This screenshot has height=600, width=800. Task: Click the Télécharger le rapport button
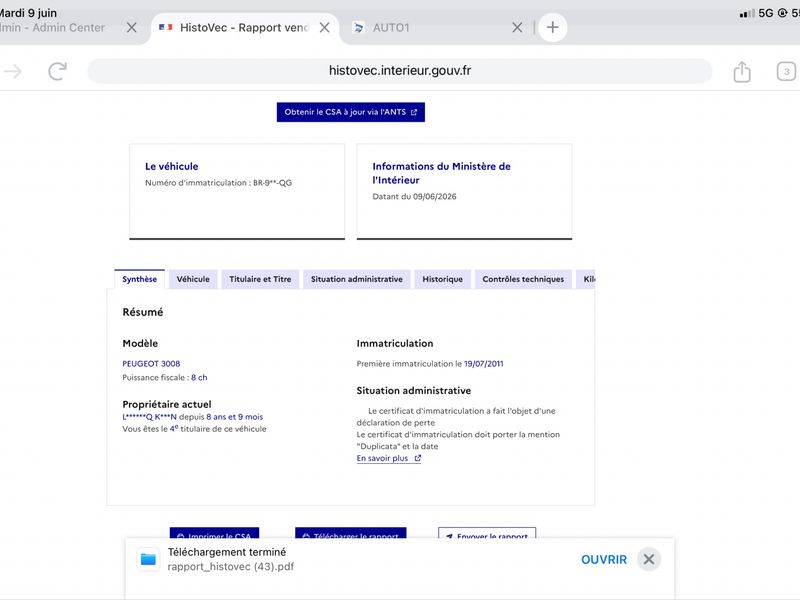pos(351,533)
